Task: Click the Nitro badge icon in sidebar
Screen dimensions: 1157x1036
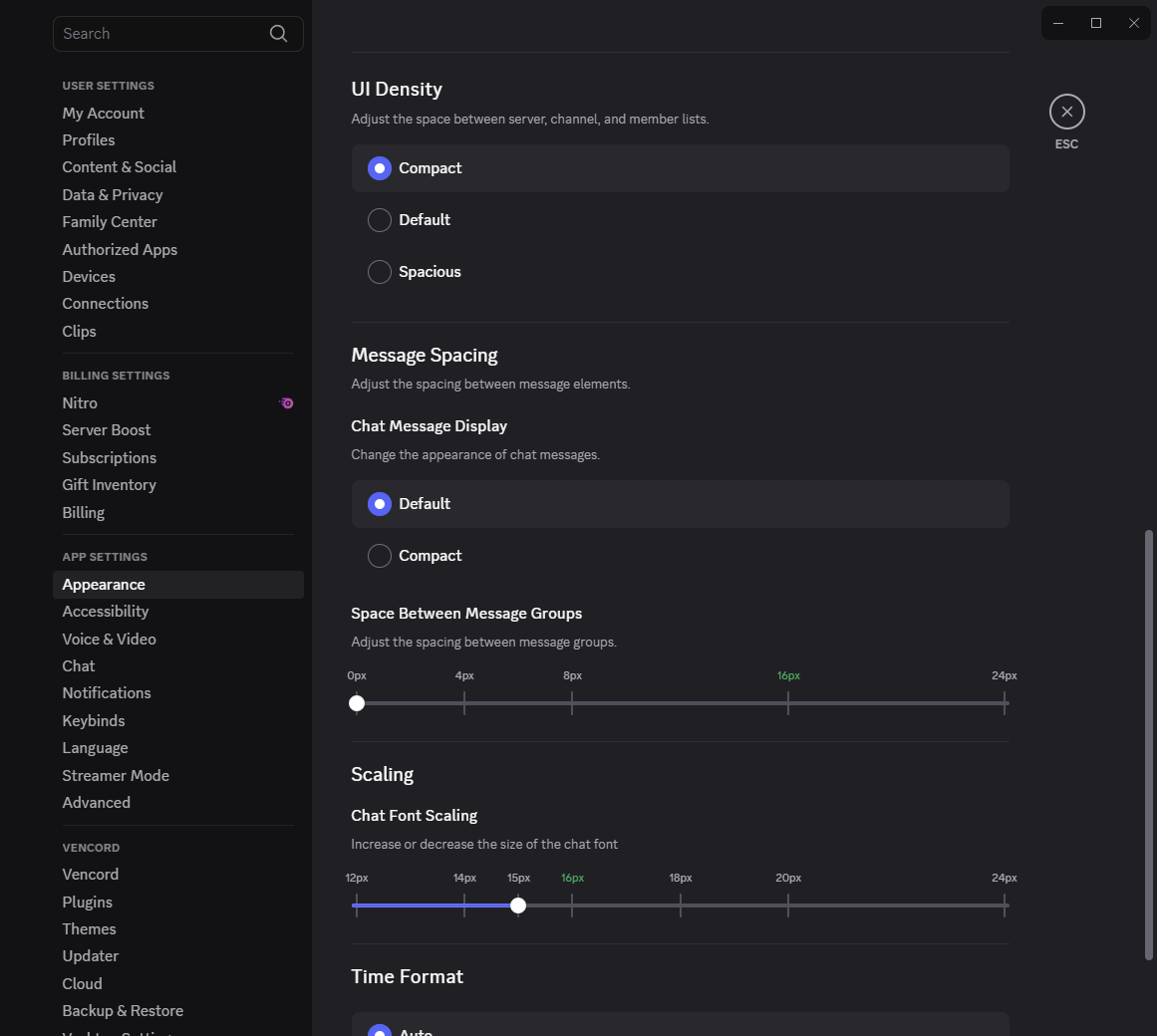Action: coord(286,403)
